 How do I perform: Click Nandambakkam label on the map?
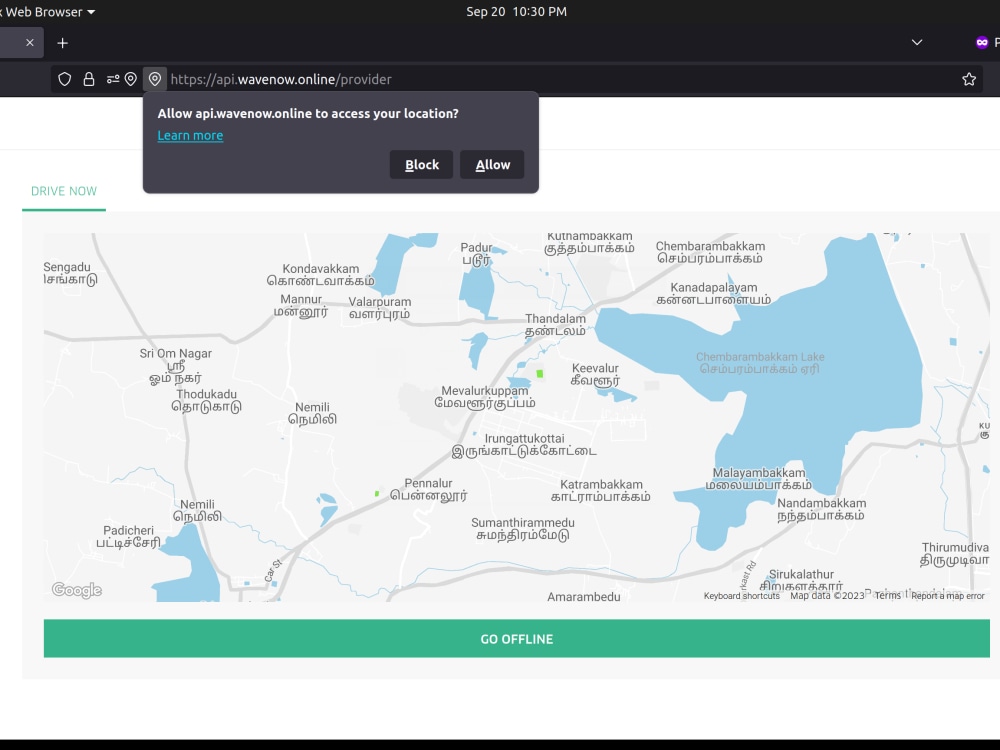pos(821,509)
